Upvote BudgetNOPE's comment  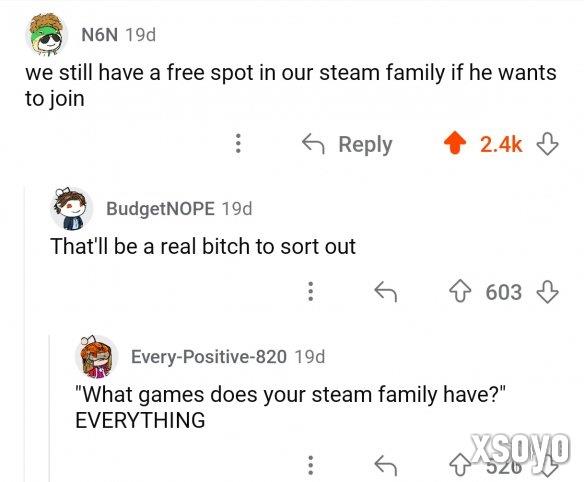[460, 291]
